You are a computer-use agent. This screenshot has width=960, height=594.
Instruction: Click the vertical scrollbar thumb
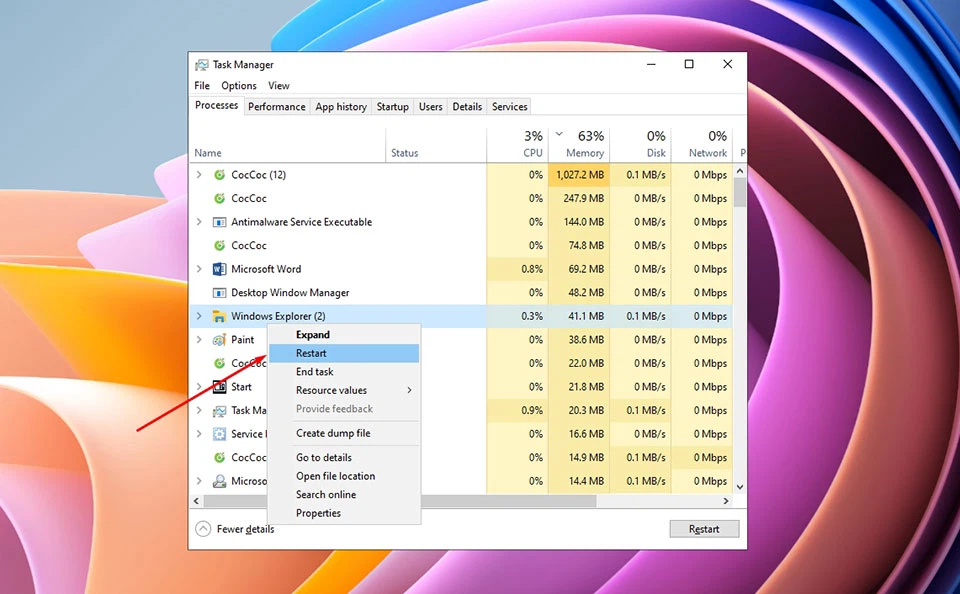click(x=740, y=193)
